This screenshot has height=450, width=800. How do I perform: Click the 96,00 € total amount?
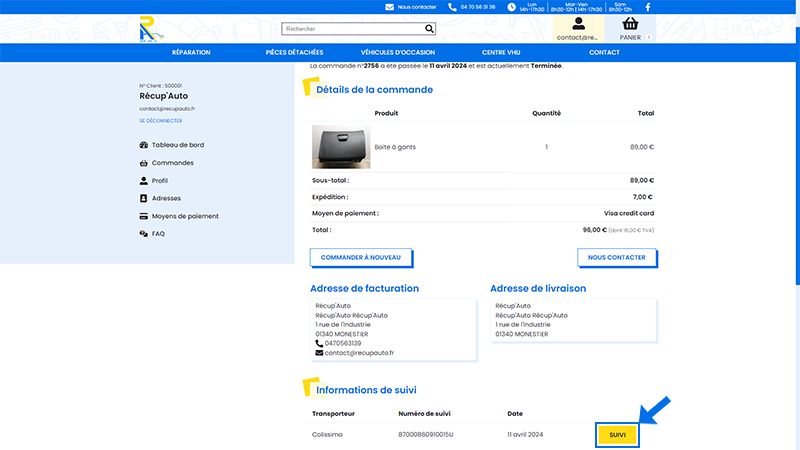(x=594, y=230)
